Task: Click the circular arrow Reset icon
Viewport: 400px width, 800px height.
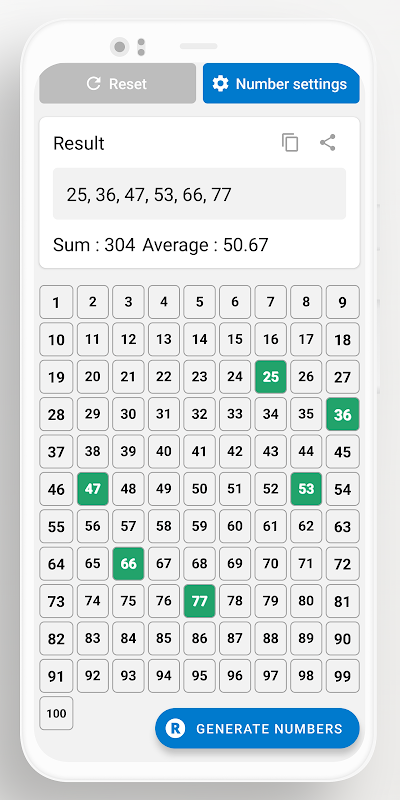Action: [x=93, y=83]
